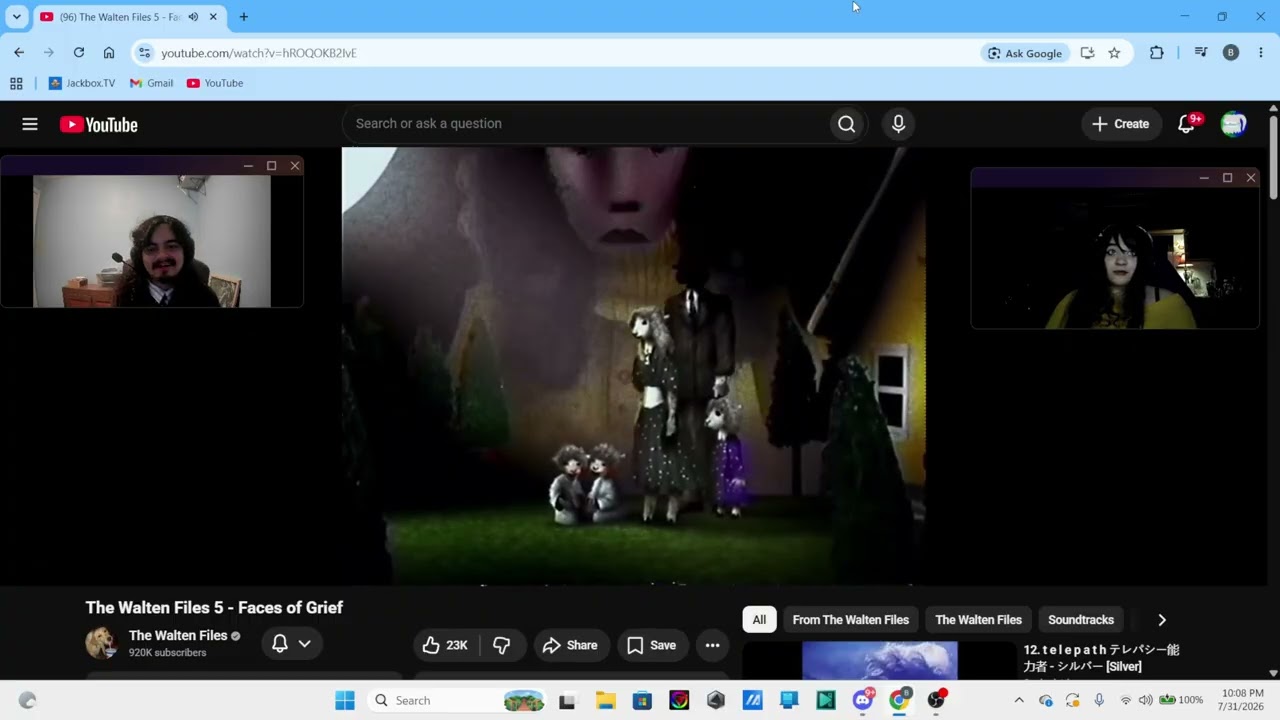Open the clock and date flyout
Screen dimensions: 1280x720
pyautogui.click(x=1242, y=700)
